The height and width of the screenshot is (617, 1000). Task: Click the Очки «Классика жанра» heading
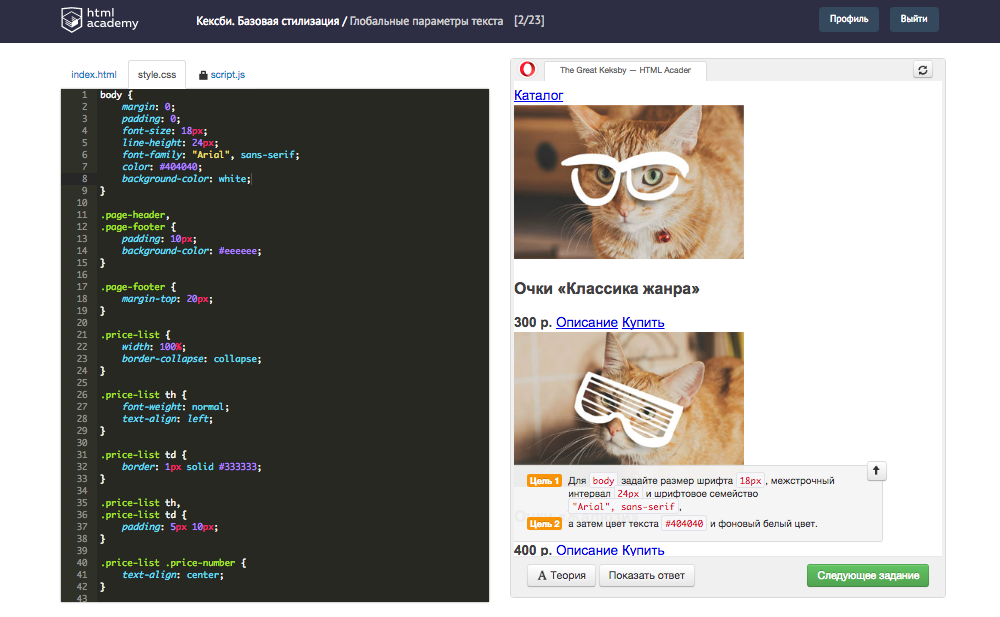pos(607,288)
